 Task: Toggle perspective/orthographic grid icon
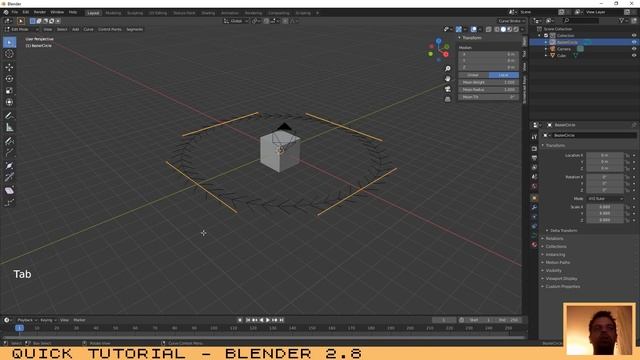pos(448,99)
